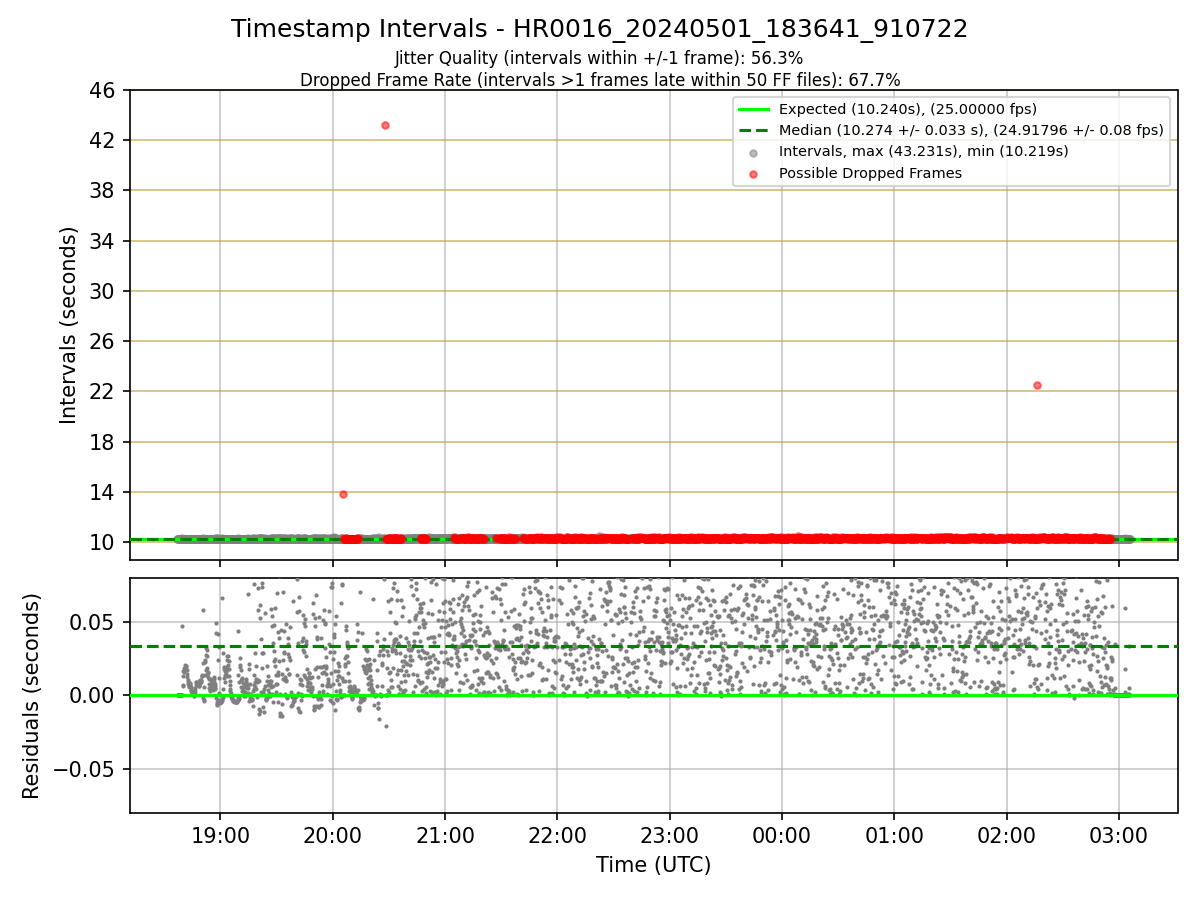Screen dimensions: 1200x900
Task: Click the 21:00 x-axis tick label
Action: tap(445, 834)
